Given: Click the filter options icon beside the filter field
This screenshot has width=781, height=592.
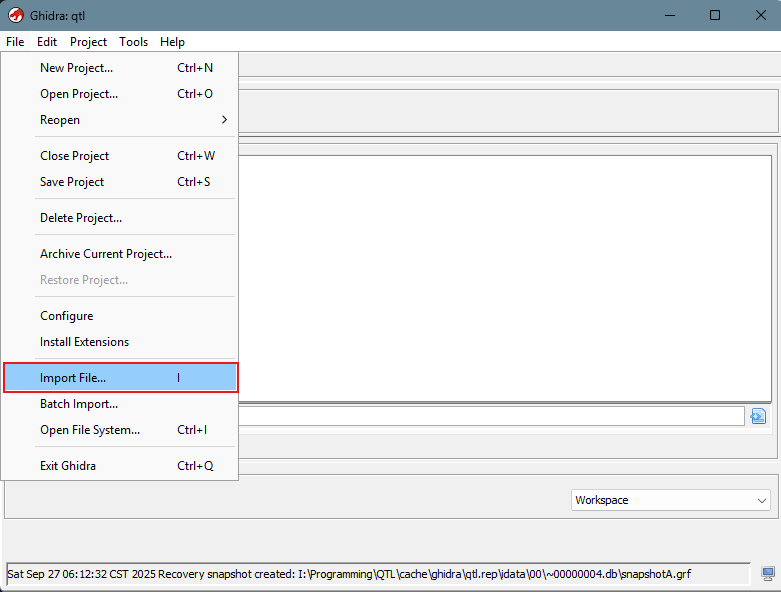Looking at the screenshot, I should click(758, 416).
